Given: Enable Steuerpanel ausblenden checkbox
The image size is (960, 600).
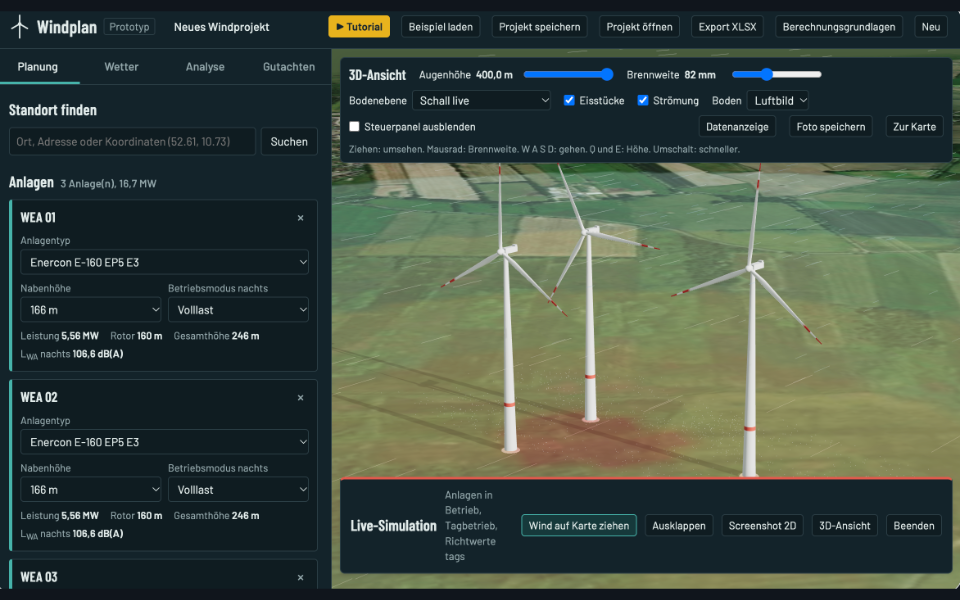Looking at the screenshot, I should coord(354,127).
